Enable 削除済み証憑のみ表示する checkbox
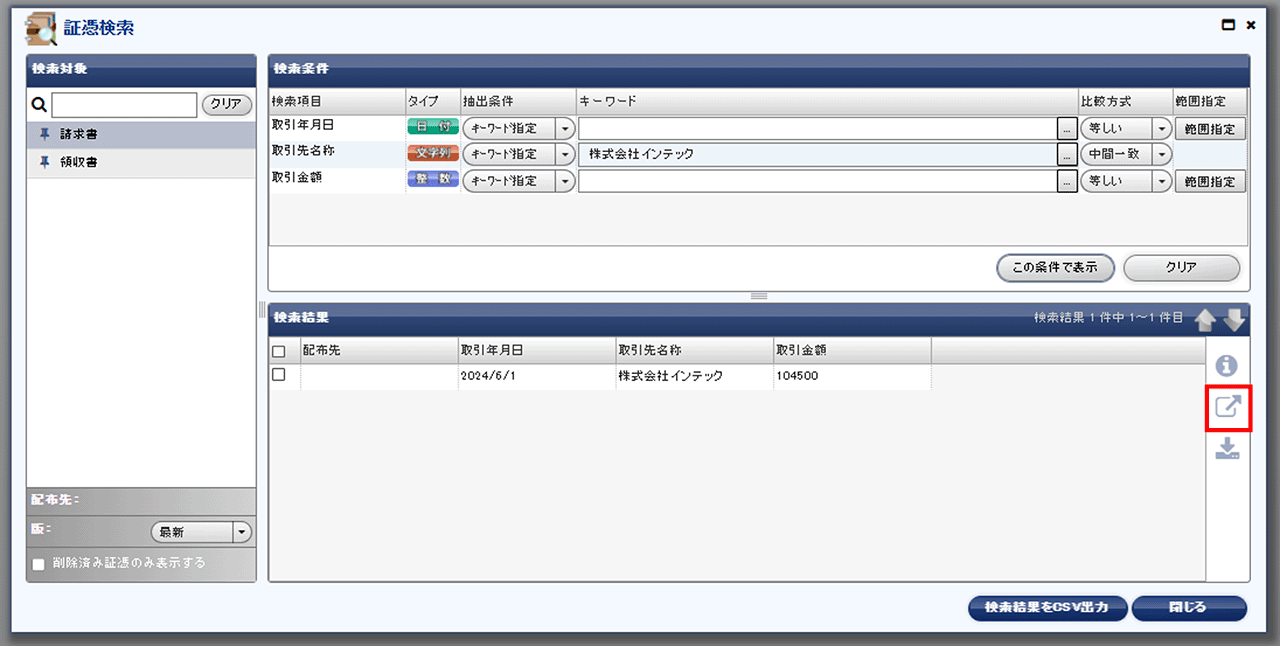The height and width of the screenshot is (646, 1280). (39, 564)
